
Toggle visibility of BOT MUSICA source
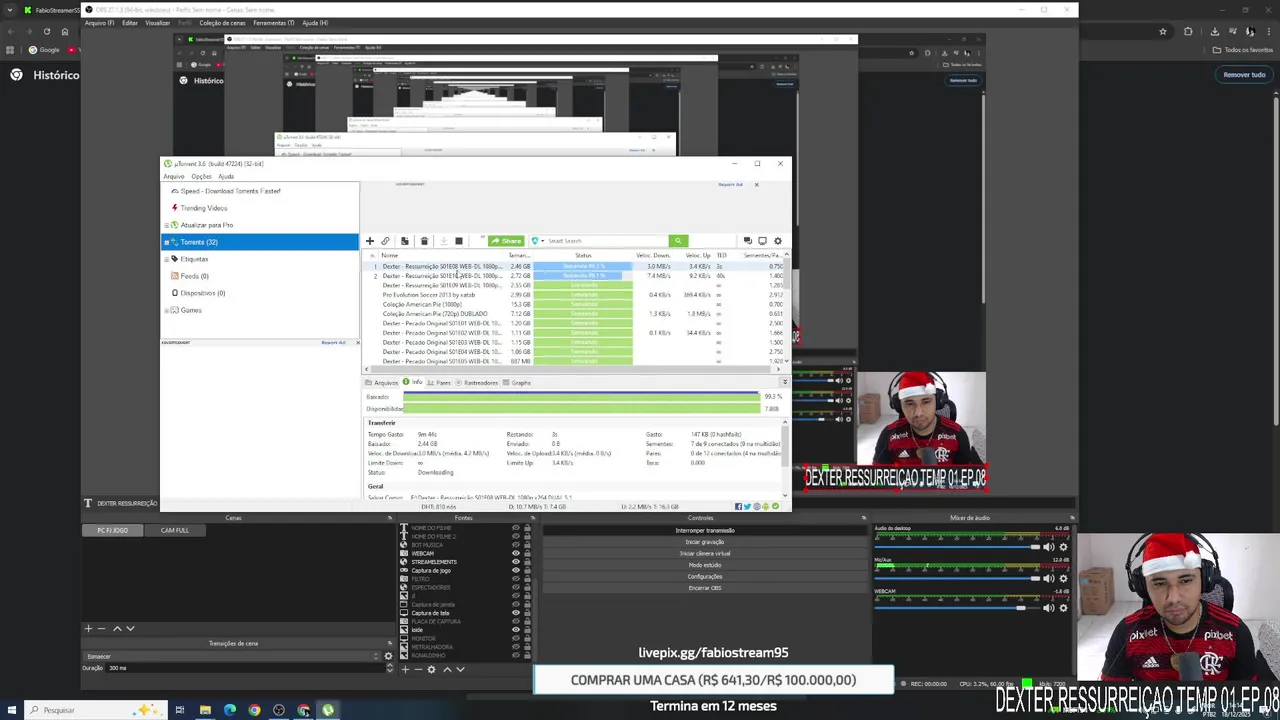pos(516,545)
